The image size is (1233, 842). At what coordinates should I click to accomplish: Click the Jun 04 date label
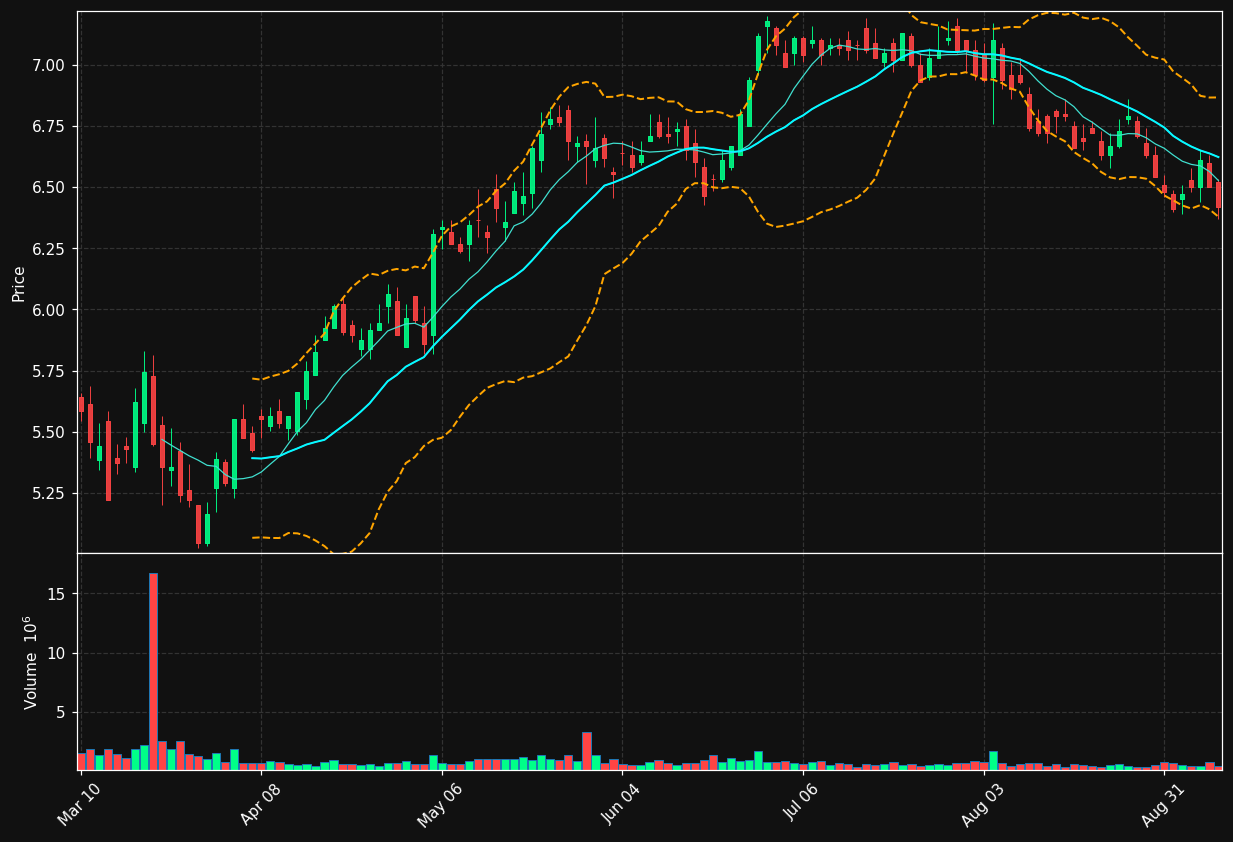click(x=620, y=805)
